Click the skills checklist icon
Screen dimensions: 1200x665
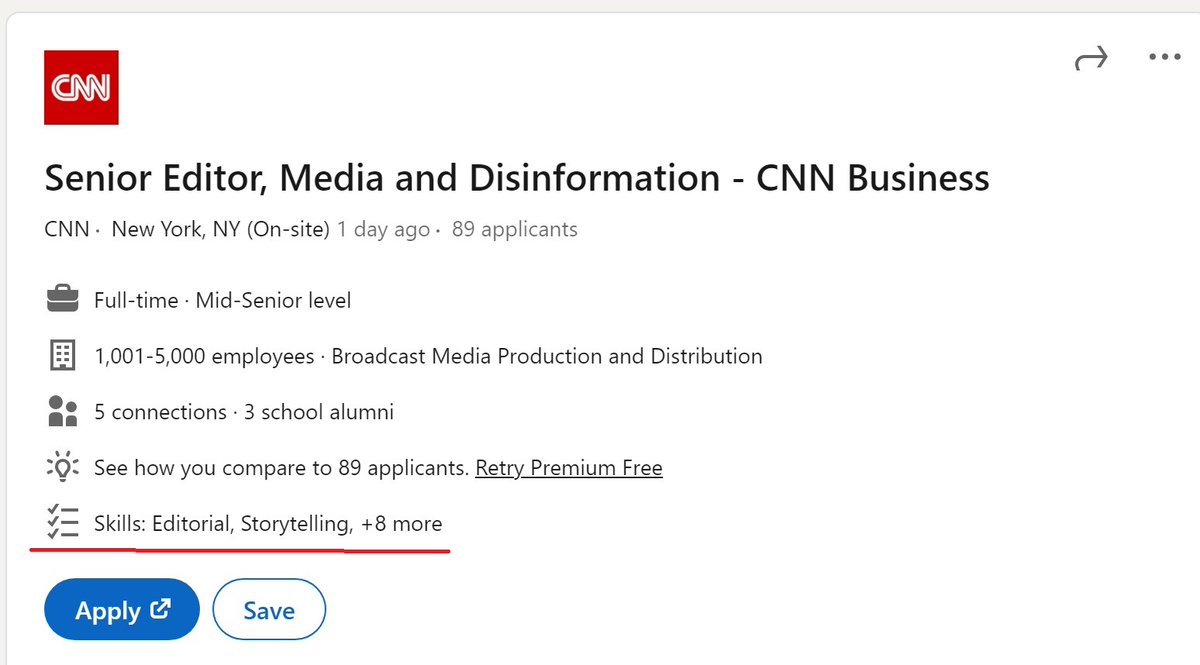tap(62, 523)
